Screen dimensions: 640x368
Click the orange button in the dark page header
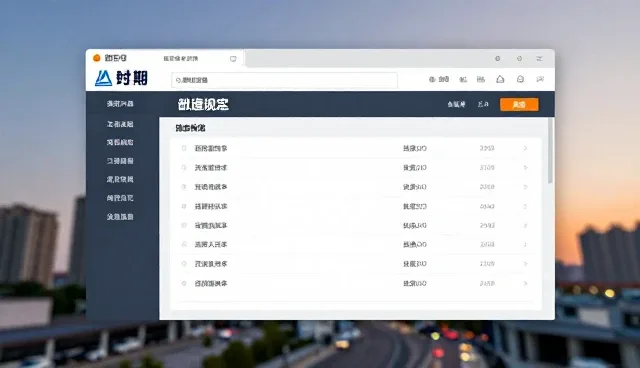click(x=519, y=104)
